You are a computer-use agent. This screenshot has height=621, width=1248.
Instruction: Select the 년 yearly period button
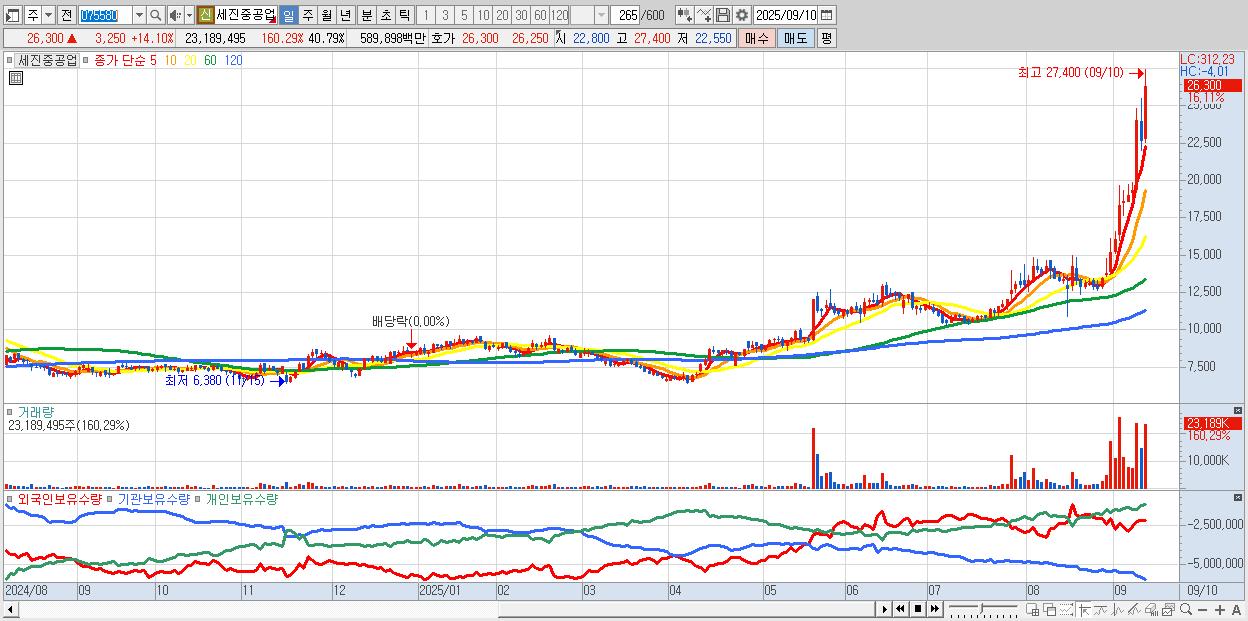(345, 15)
